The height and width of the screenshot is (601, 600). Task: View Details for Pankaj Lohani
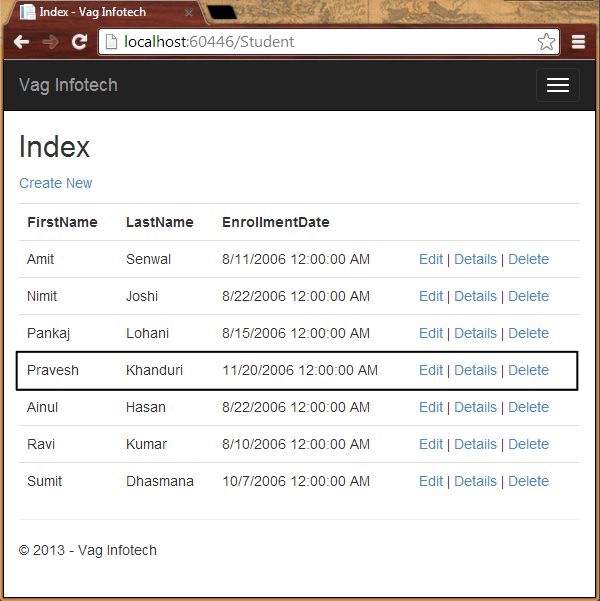475,333
